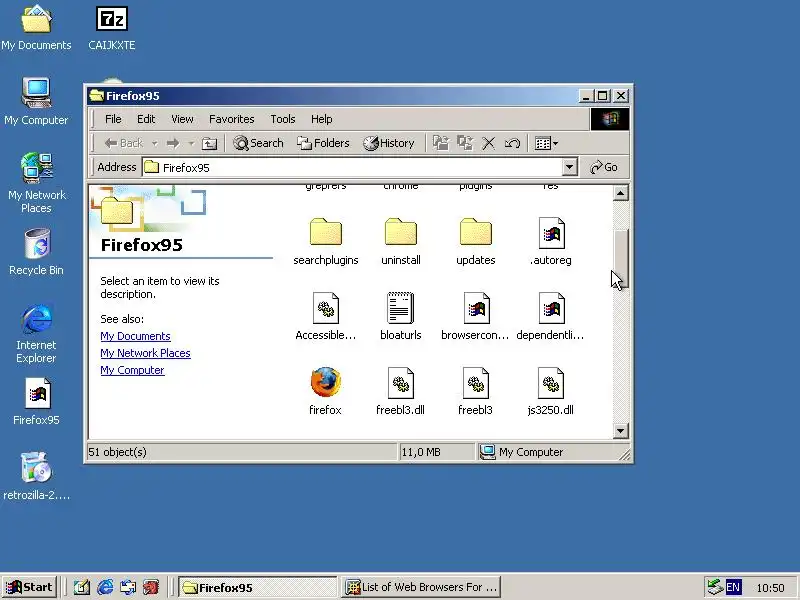Expand the Forward history dropdown arrow
This screenshot has height=600, width=800.
(x=191, y=143)
